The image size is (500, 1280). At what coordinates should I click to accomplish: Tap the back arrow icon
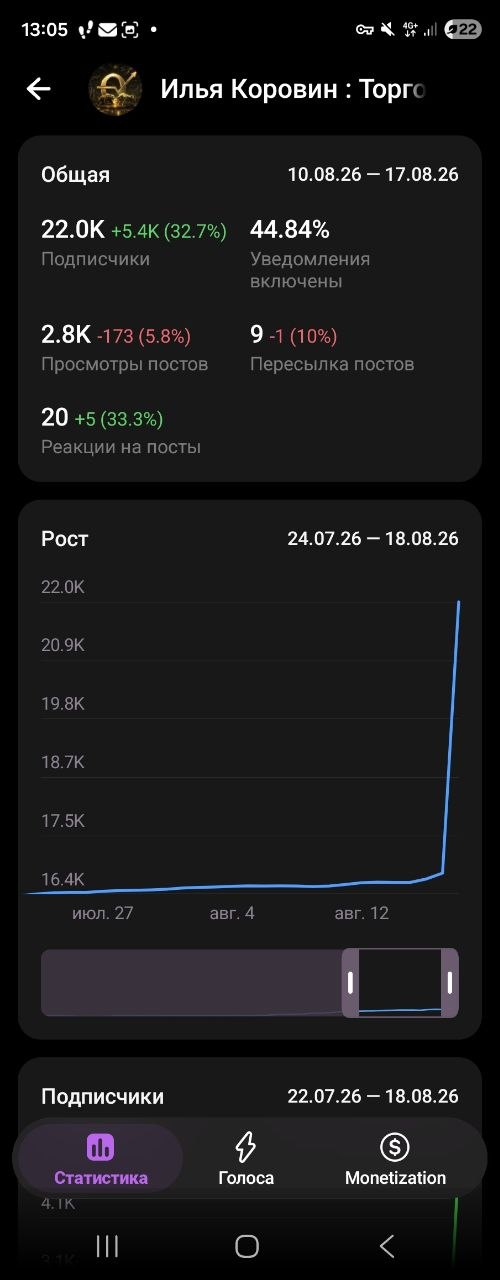(38, 89)
